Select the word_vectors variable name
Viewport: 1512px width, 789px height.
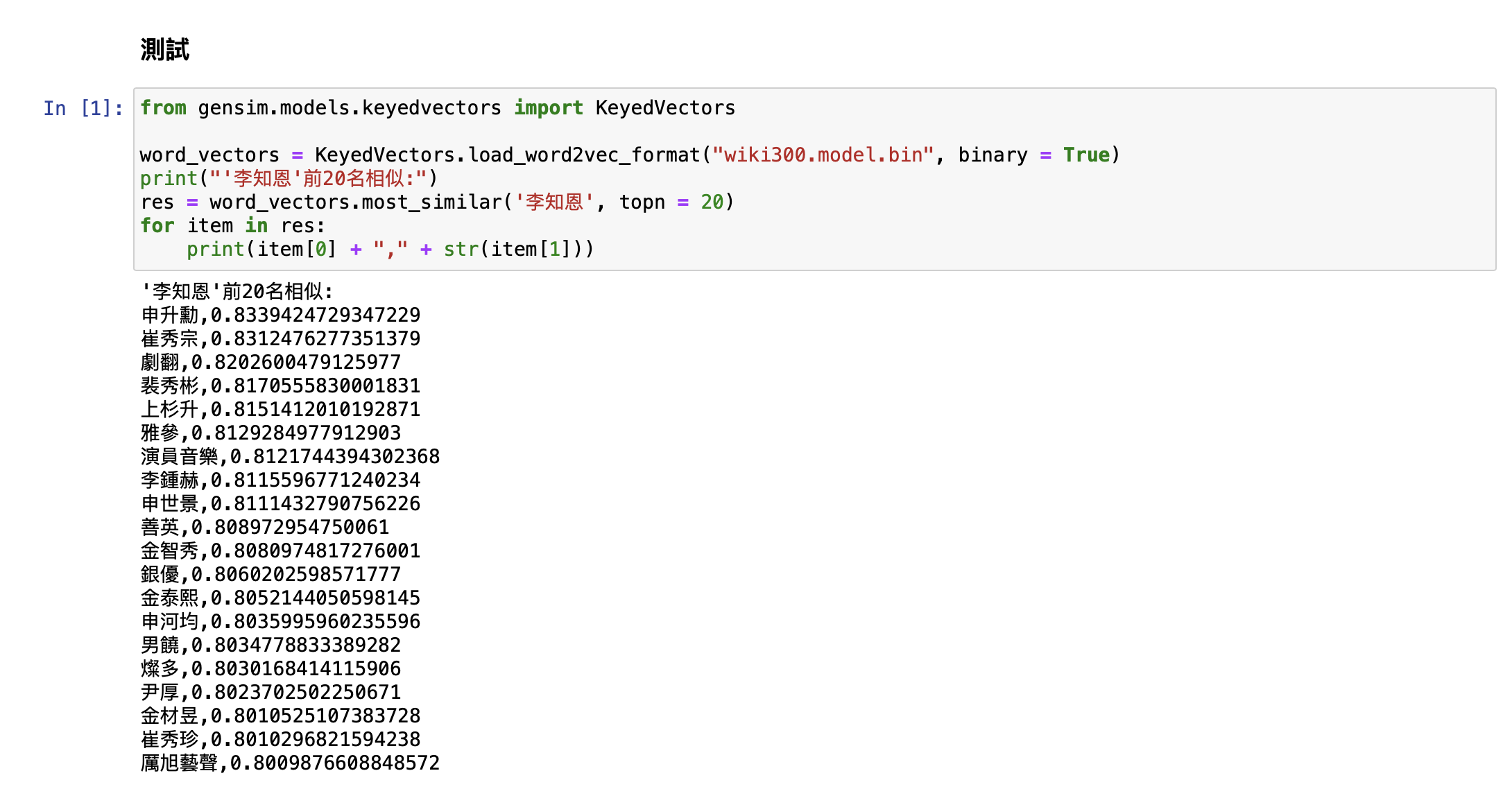[209, 155]
